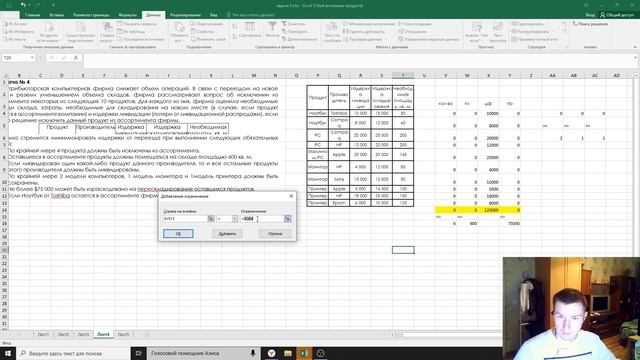Click Удалить дубликаты remove duplicates item

click(364, 31)
